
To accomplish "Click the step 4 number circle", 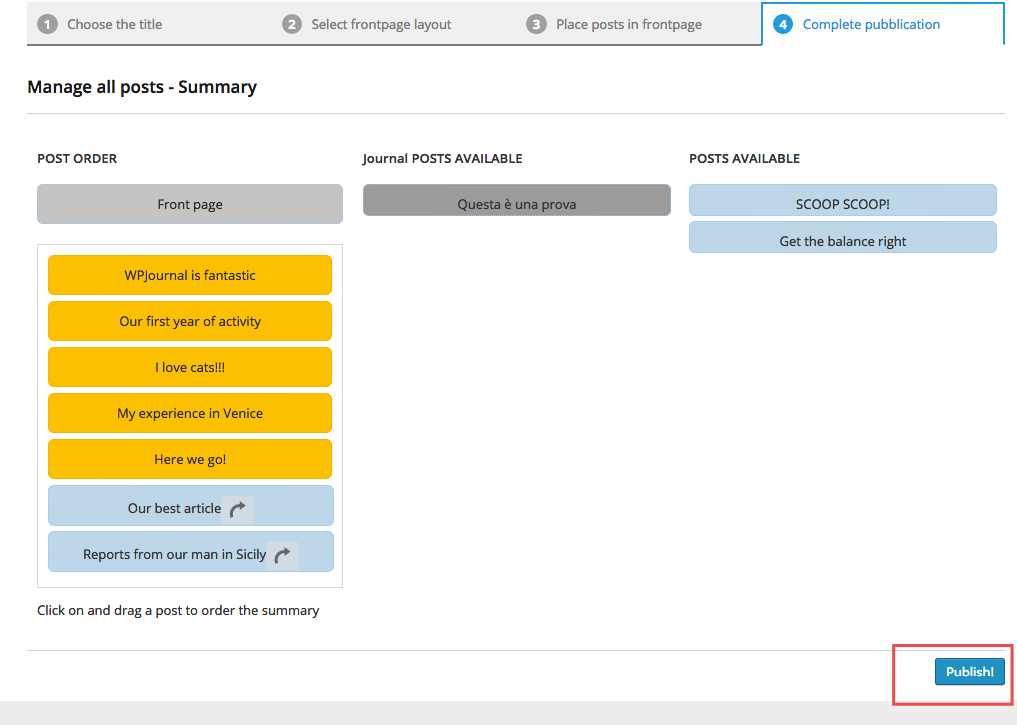I will 783,24.
